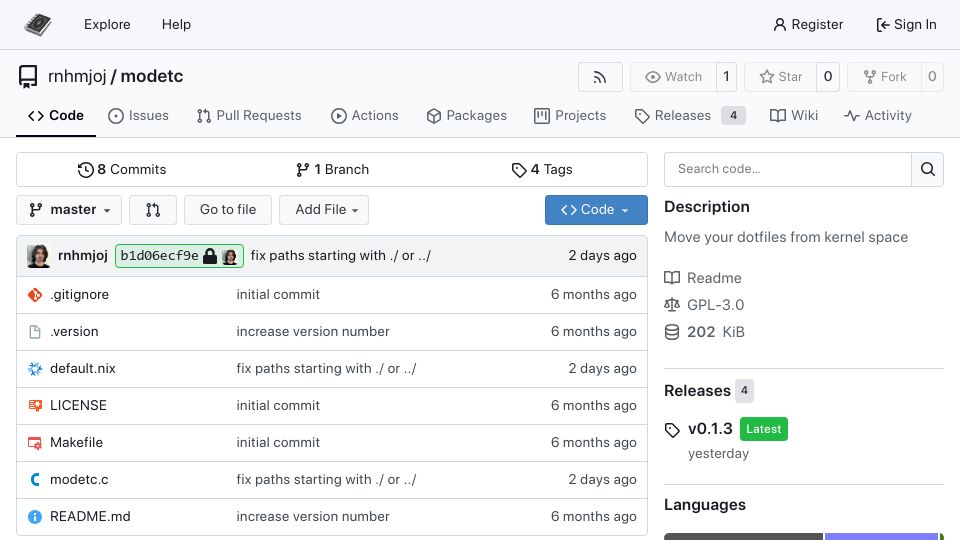Viewport: 960px width, 540px height.
Task: Open the master branch dropdown
Action: (x=69, y=210)
